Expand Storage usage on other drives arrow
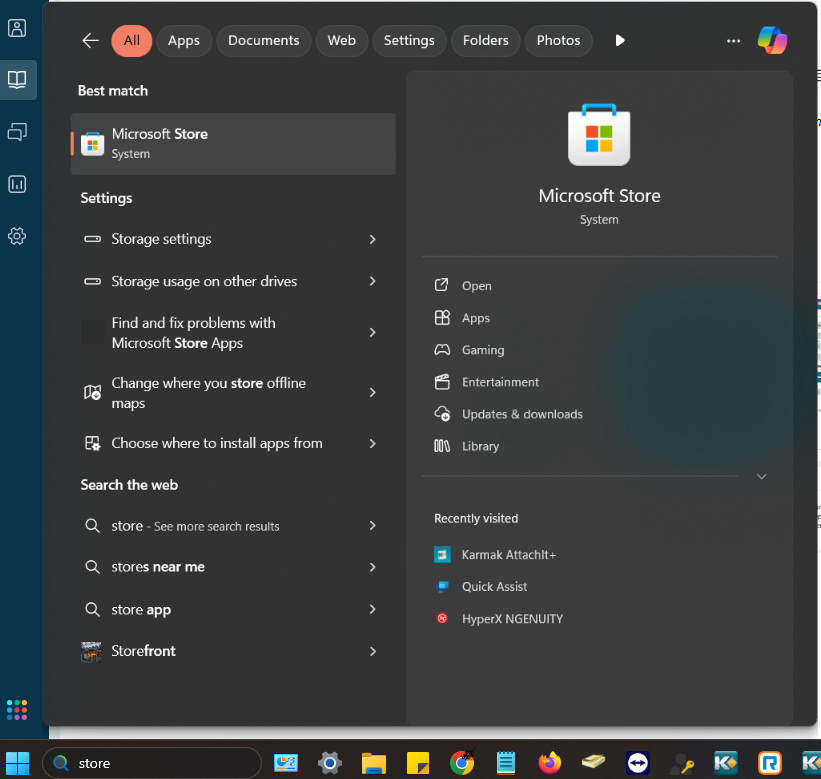This screenshot has height=779, width=821. [372, 281]
